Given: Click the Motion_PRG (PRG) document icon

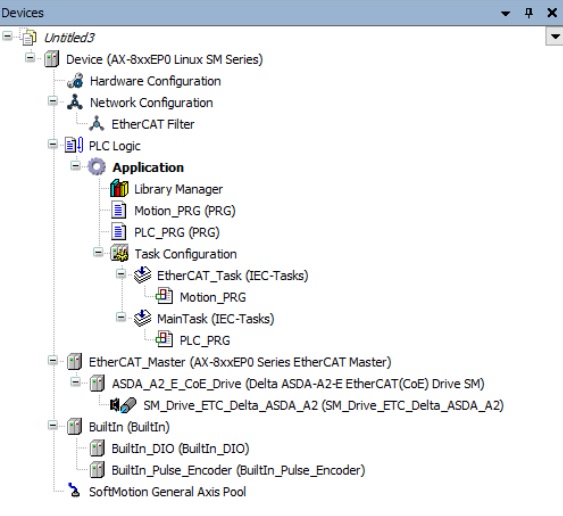Looking at the screenshot, I should pos(118,210).
